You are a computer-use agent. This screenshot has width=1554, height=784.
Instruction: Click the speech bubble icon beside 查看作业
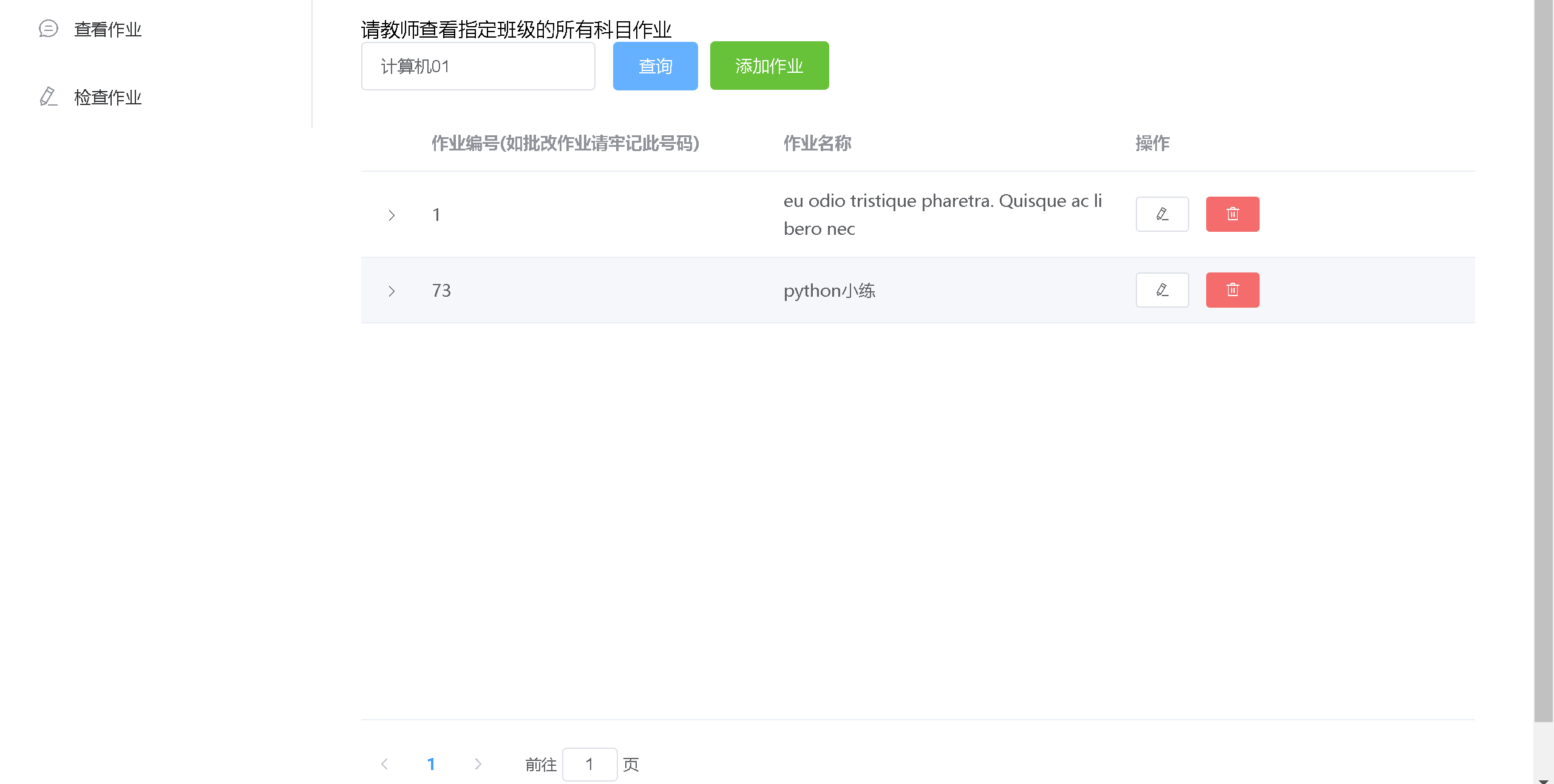49,29
